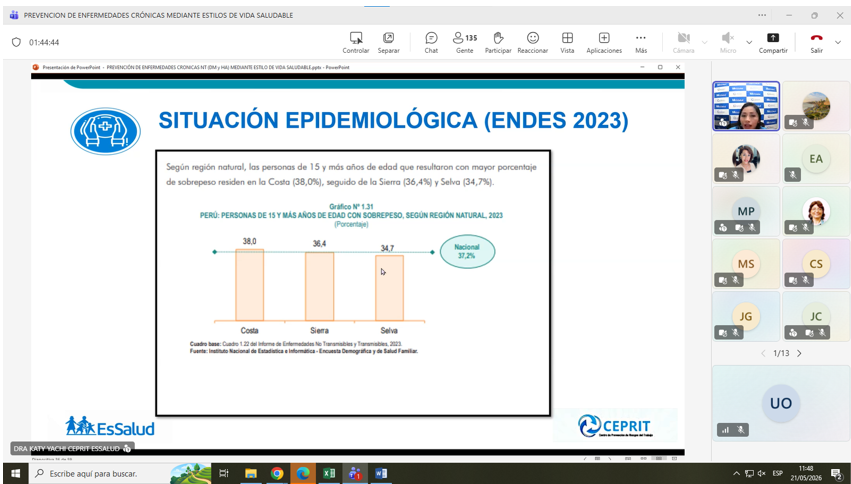The image size is (851, 484).
Task: Click the CEPRIT logo on the slide
Action: coord(615,426)
